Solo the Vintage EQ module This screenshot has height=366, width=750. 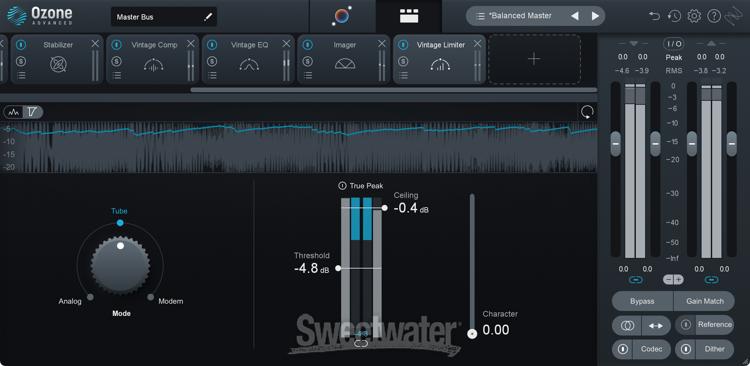point(212,61)
